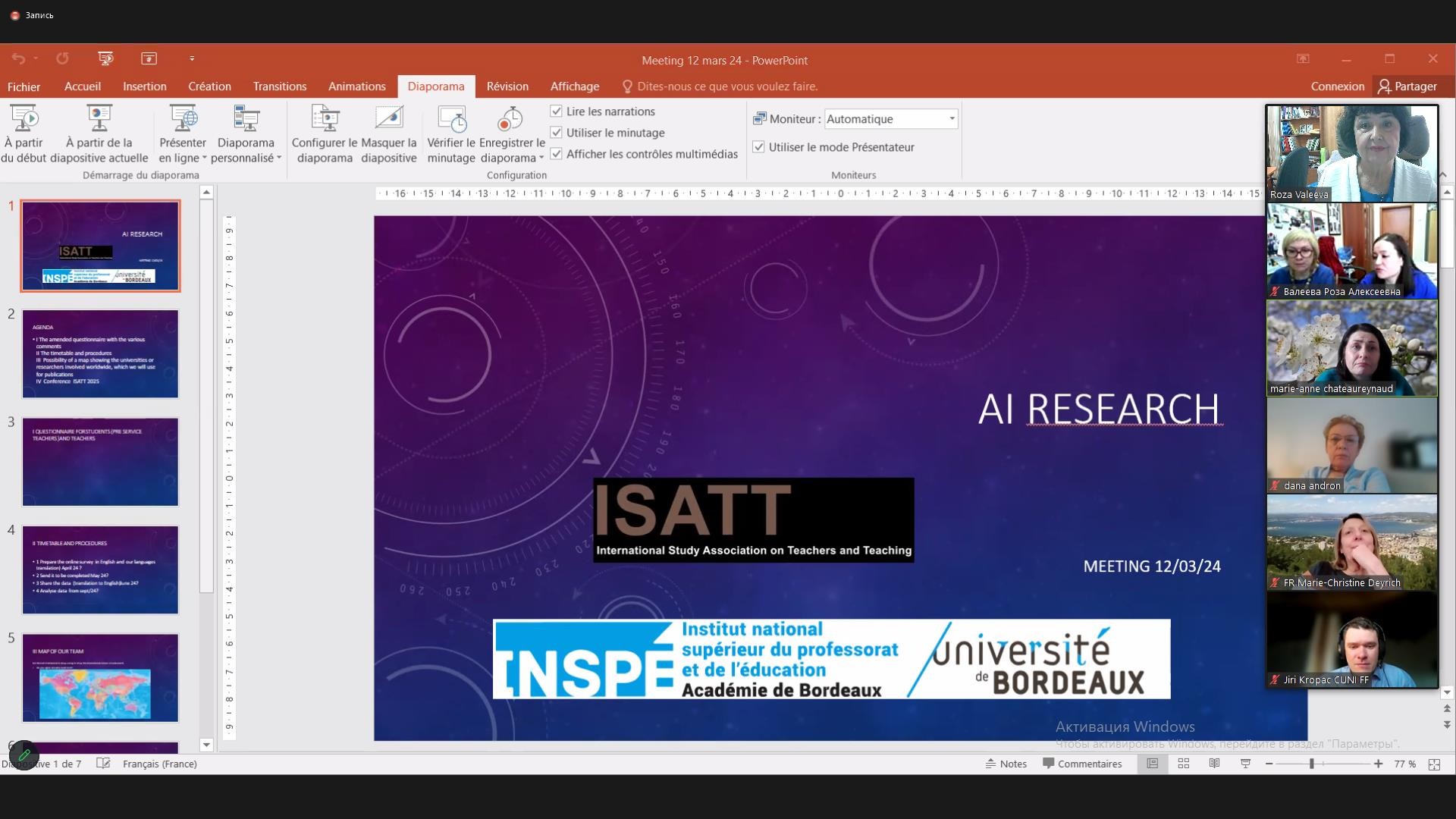
Task: Toggle Utiliser le minutage checkbox
Action: (x=557, y=133)
